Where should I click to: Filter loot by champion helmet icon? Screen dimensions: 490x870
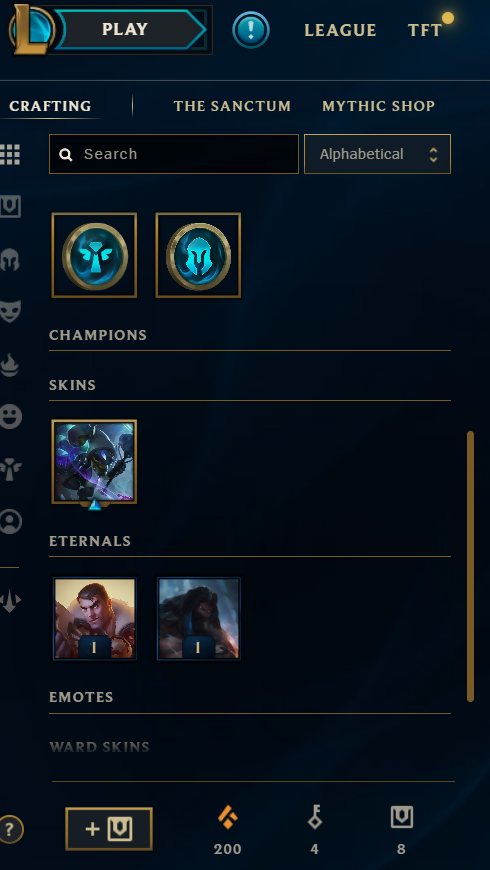[10, 260]
